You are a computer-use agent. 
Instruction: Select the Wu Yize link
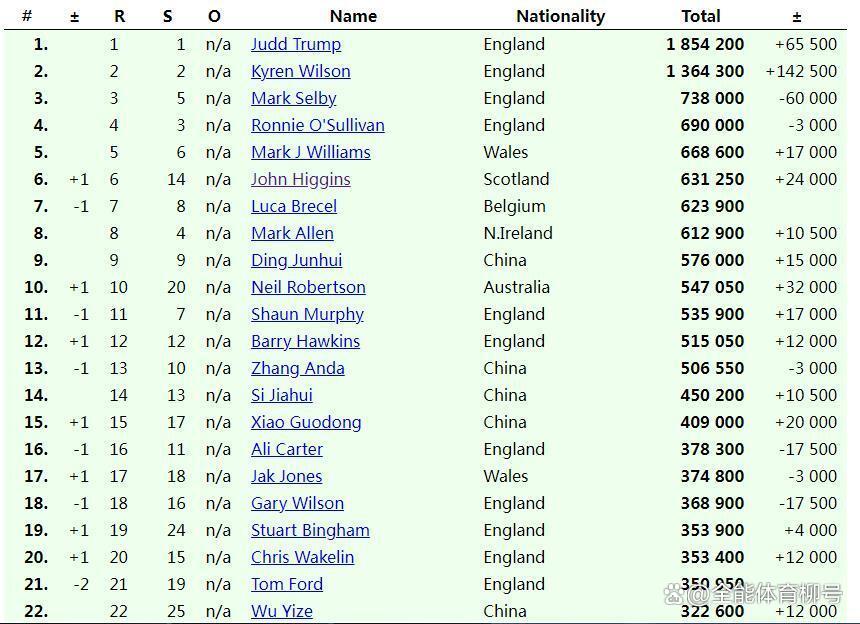click(281, 611)
